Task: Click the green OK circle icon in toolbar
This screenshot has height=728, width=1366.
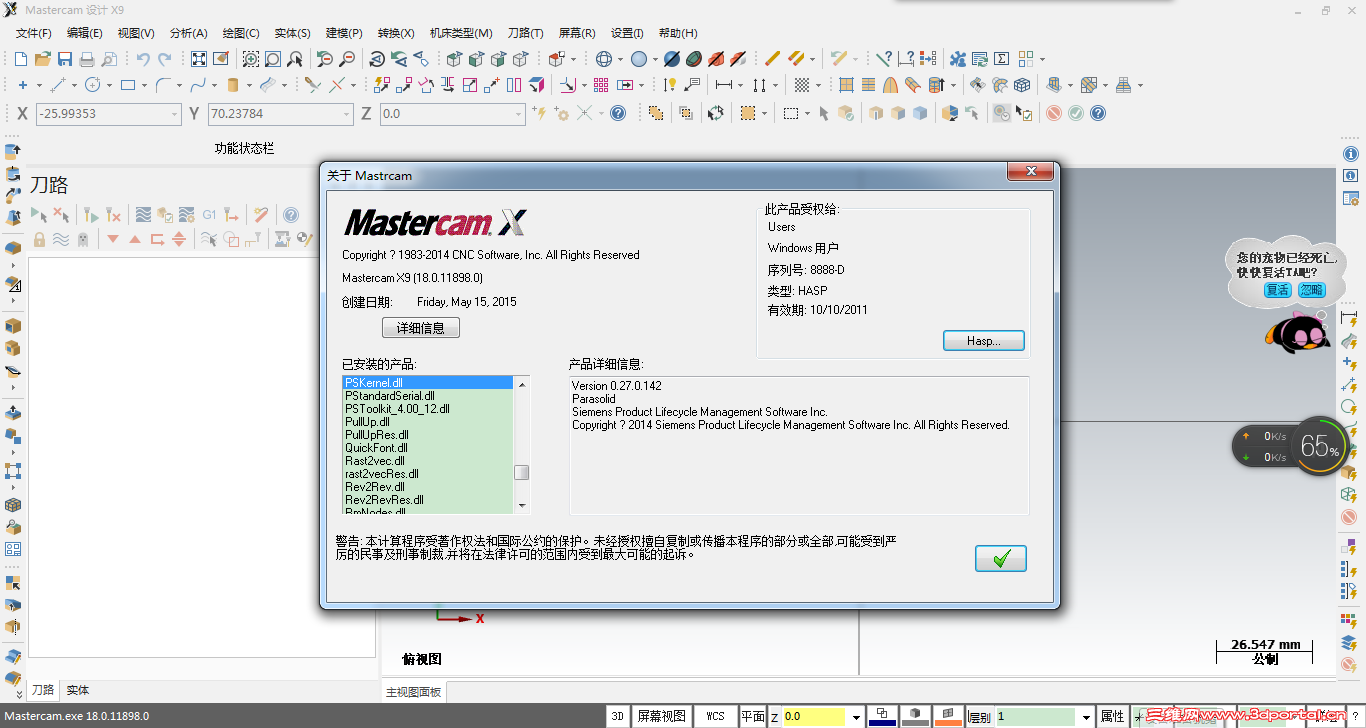Action: (x=1076, y=113)
